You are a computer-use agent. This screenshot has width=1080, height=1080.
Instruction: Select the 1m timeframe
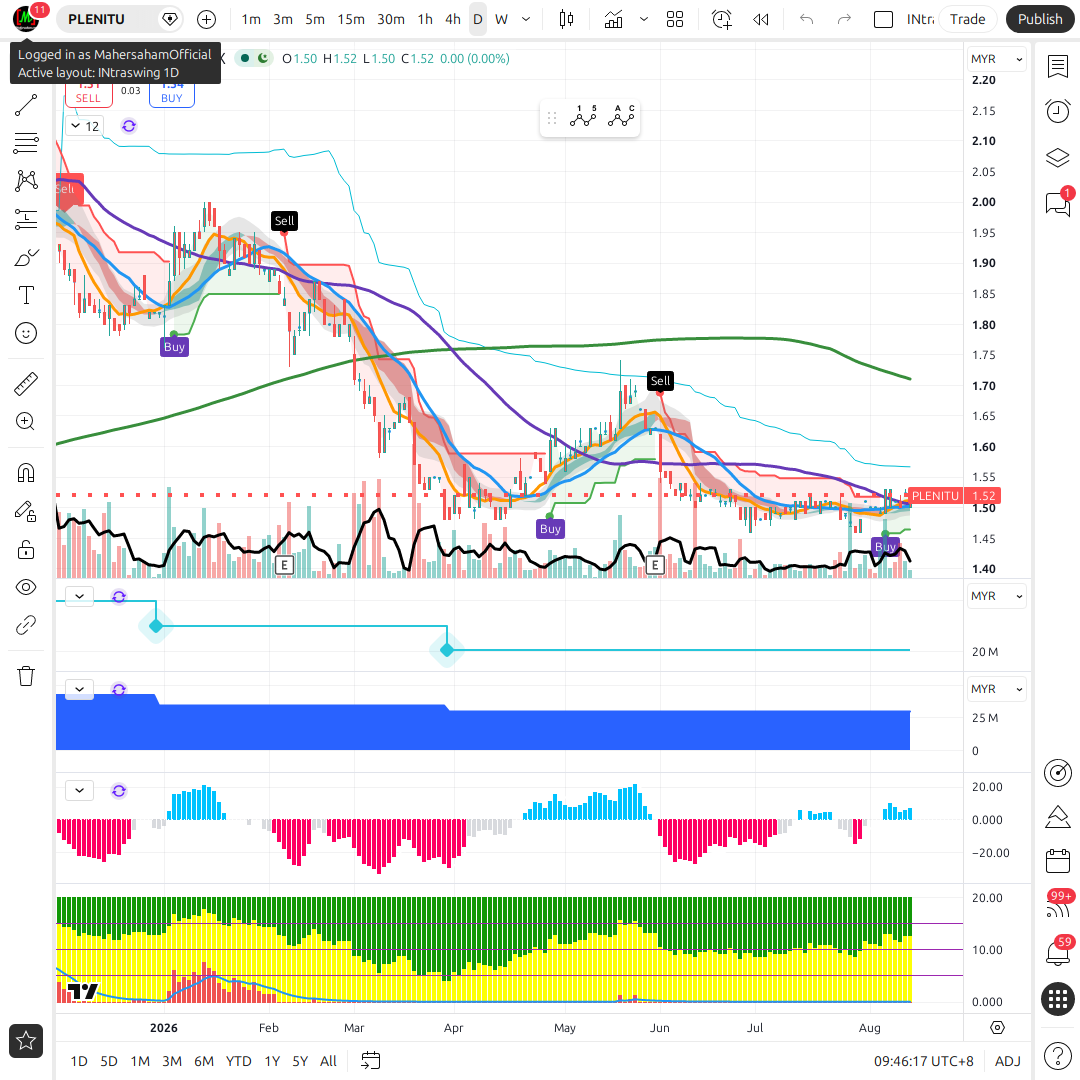pyautogui.click(x=251, y=19)
